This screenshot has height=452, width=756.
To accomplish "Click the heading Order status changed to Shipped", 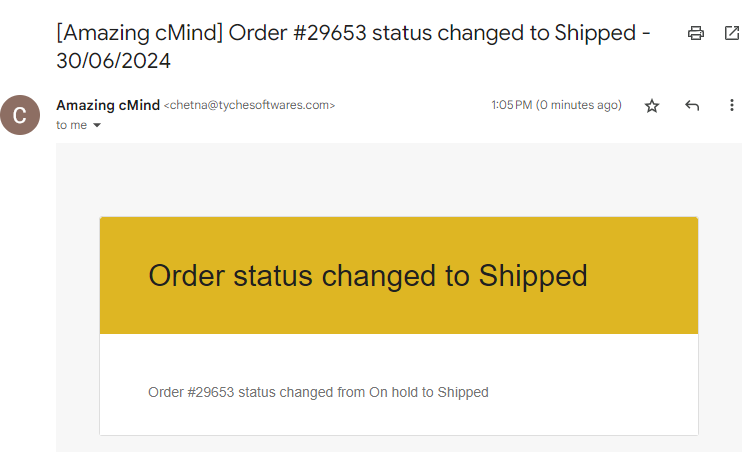I will [368, 276].
